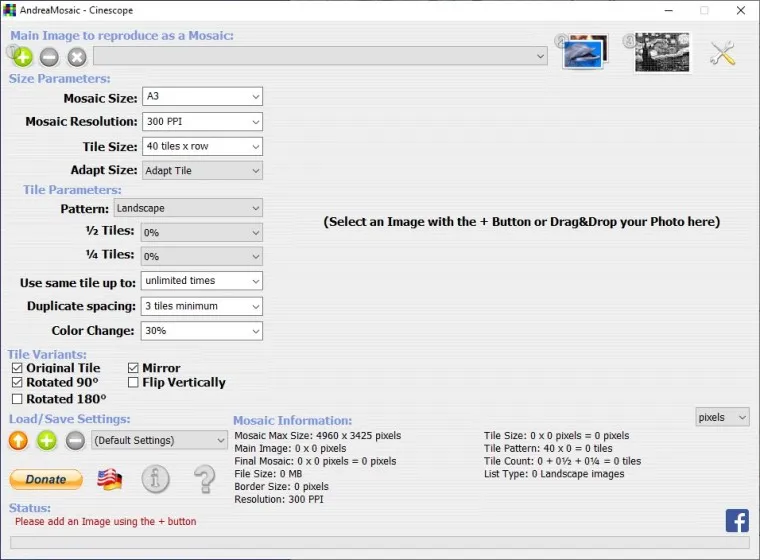Click Tile Pattern: 40 x 0 line
Image resolution: width=760 pixels, height=560 pixels.
(548, 448)
